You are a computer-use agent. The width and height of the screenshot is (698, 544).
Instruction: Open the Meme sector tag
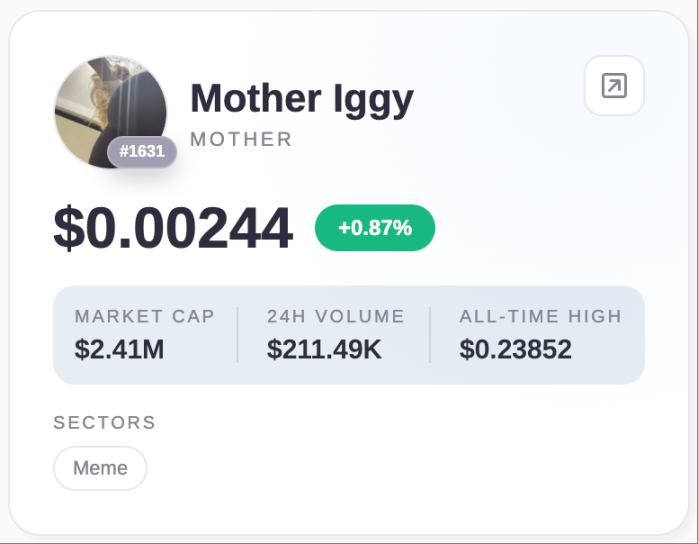point(100,468)
